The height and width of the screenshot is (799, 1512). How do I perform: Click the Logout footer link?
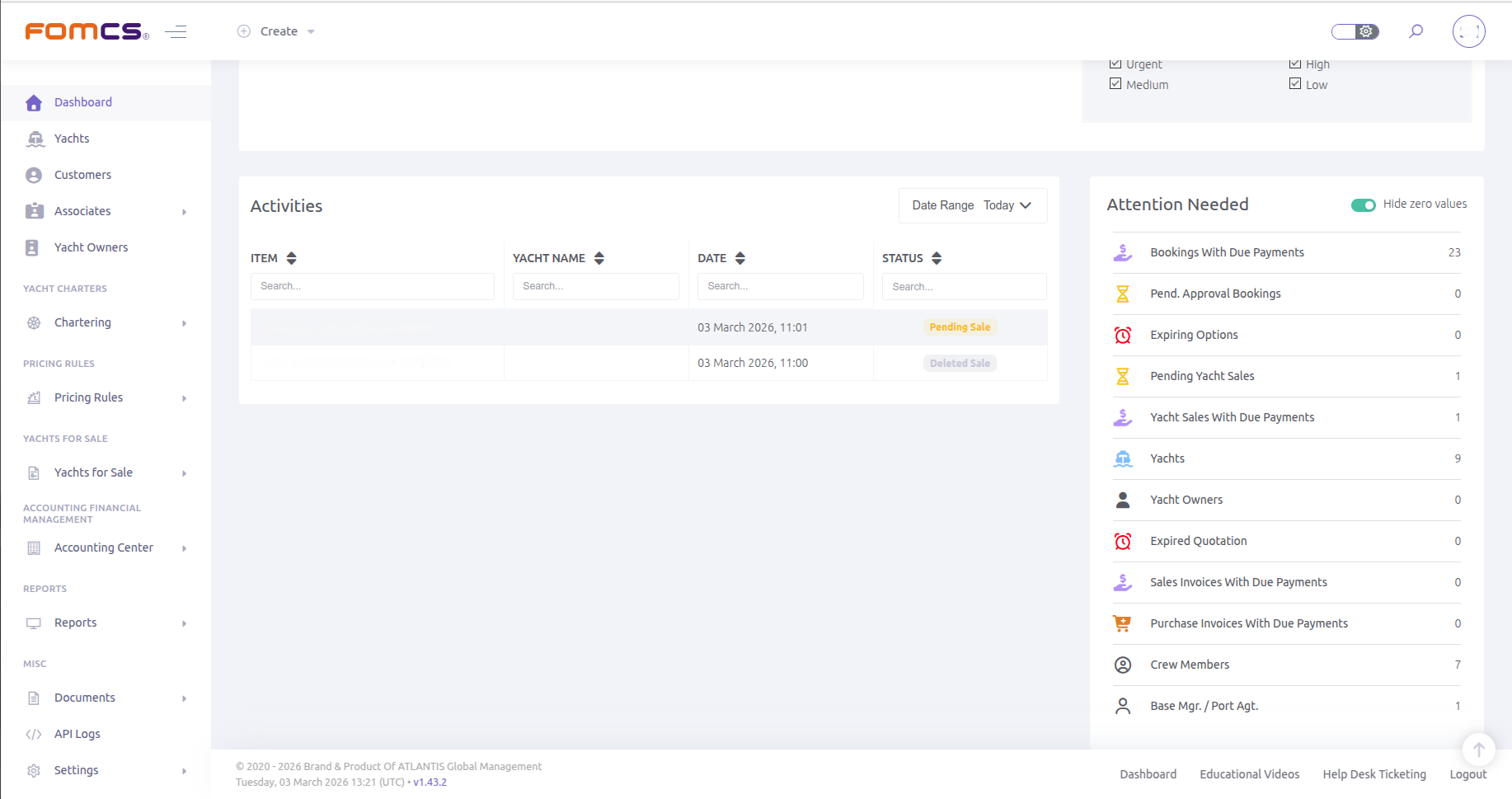[x=1468, y=774]
